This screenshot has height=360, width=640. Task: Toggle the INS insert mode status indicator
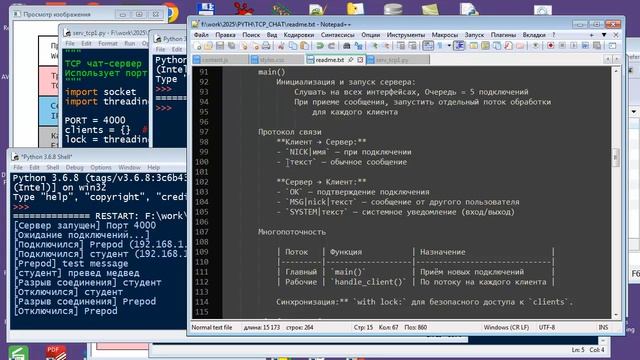[603, 327]
